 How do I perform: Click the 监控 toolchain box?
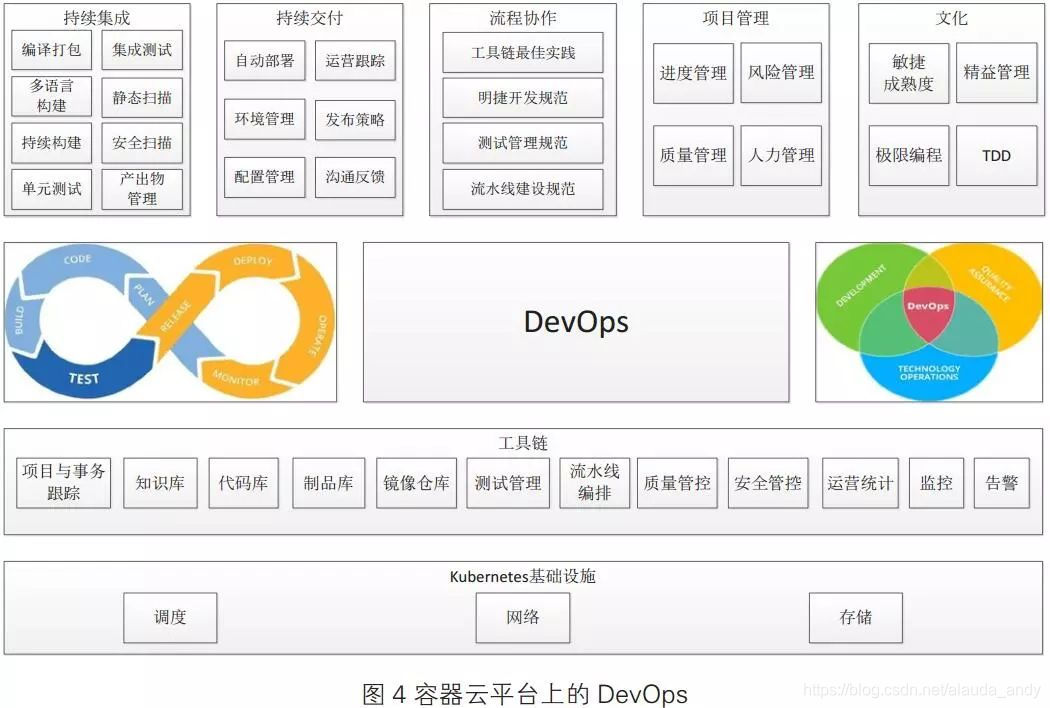[936, 483]
